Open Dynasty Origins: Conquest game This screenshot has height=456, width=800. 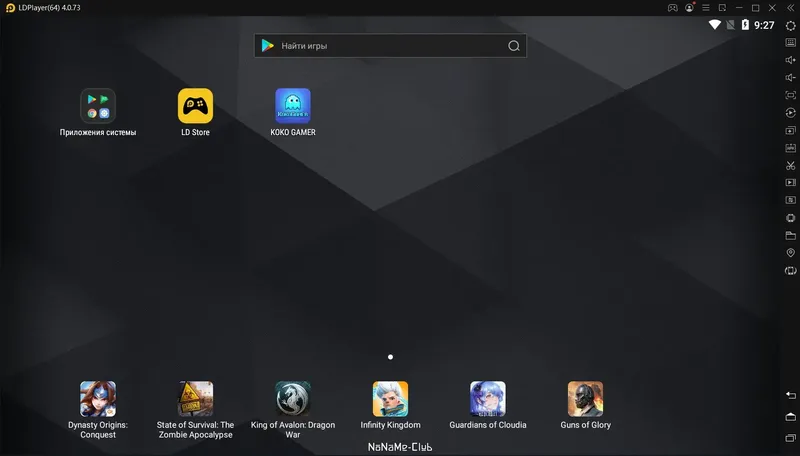(98, 410)
